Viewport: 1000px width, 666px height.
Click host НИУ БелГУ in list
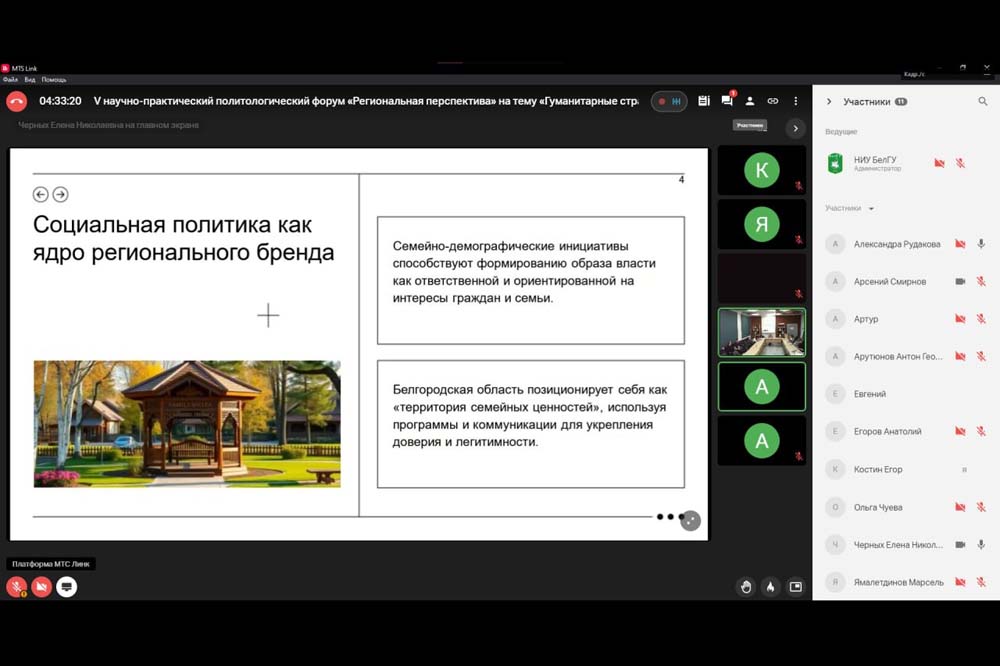[x=875, y=162]
